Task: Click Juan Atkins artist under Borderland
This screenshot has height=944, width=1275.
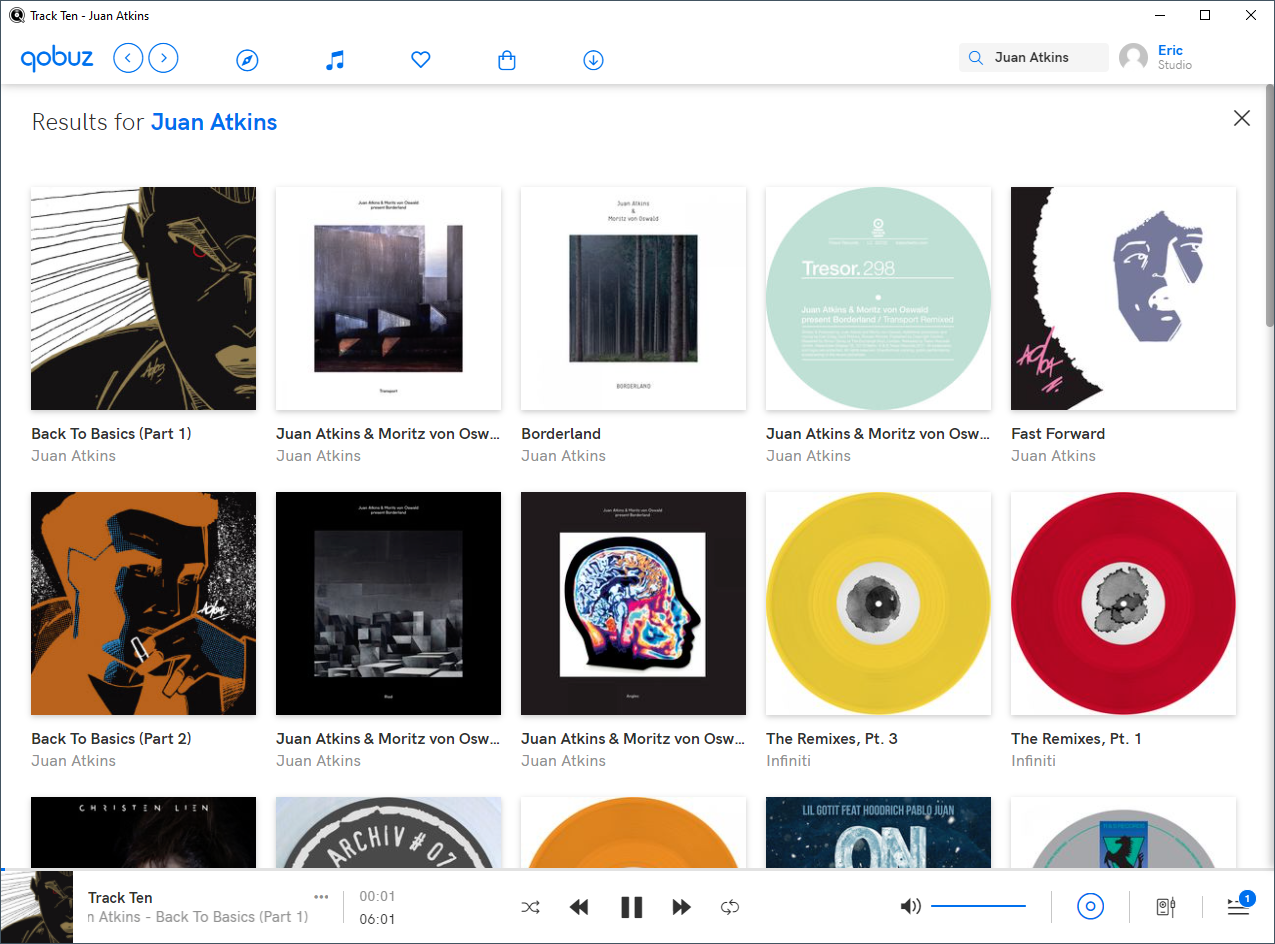Action: (563, 456)
